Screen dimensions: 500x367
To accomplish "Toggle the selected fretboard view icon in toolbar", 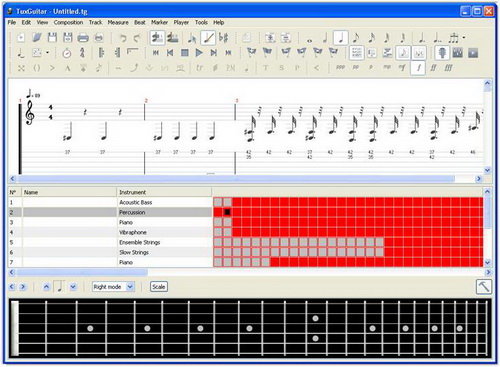I will click(x=442, y=53).
